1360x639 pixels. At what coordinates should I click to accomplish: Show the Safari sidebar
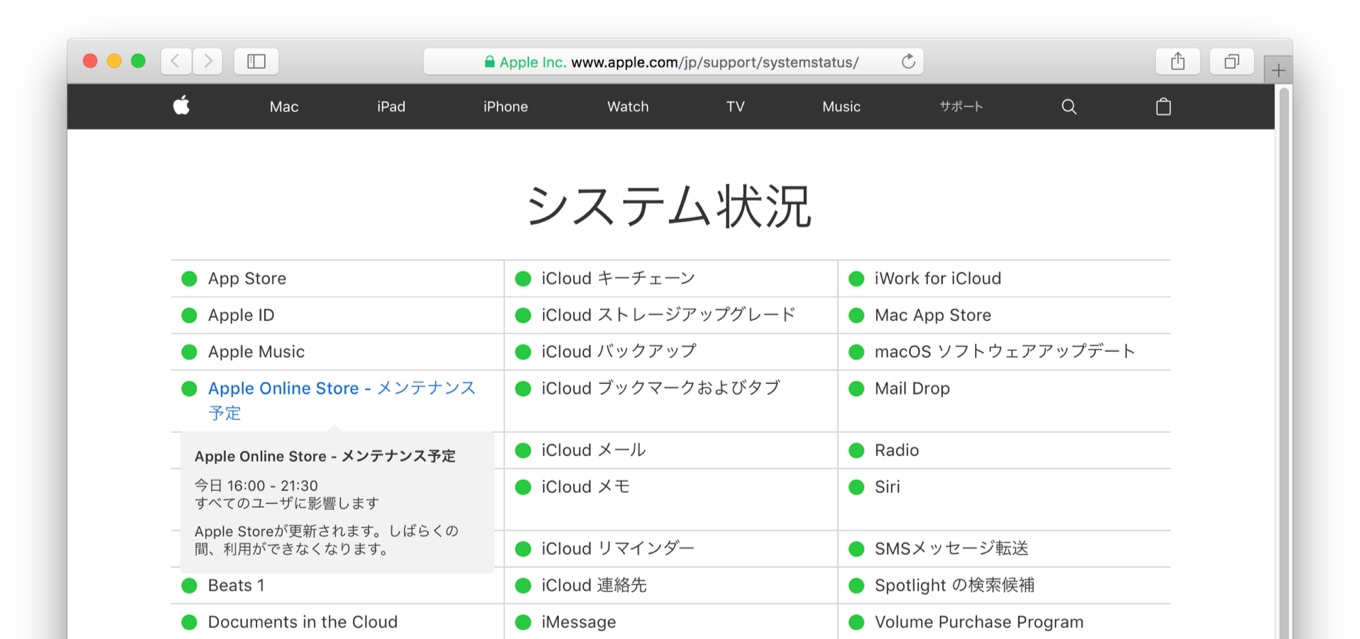256,62
